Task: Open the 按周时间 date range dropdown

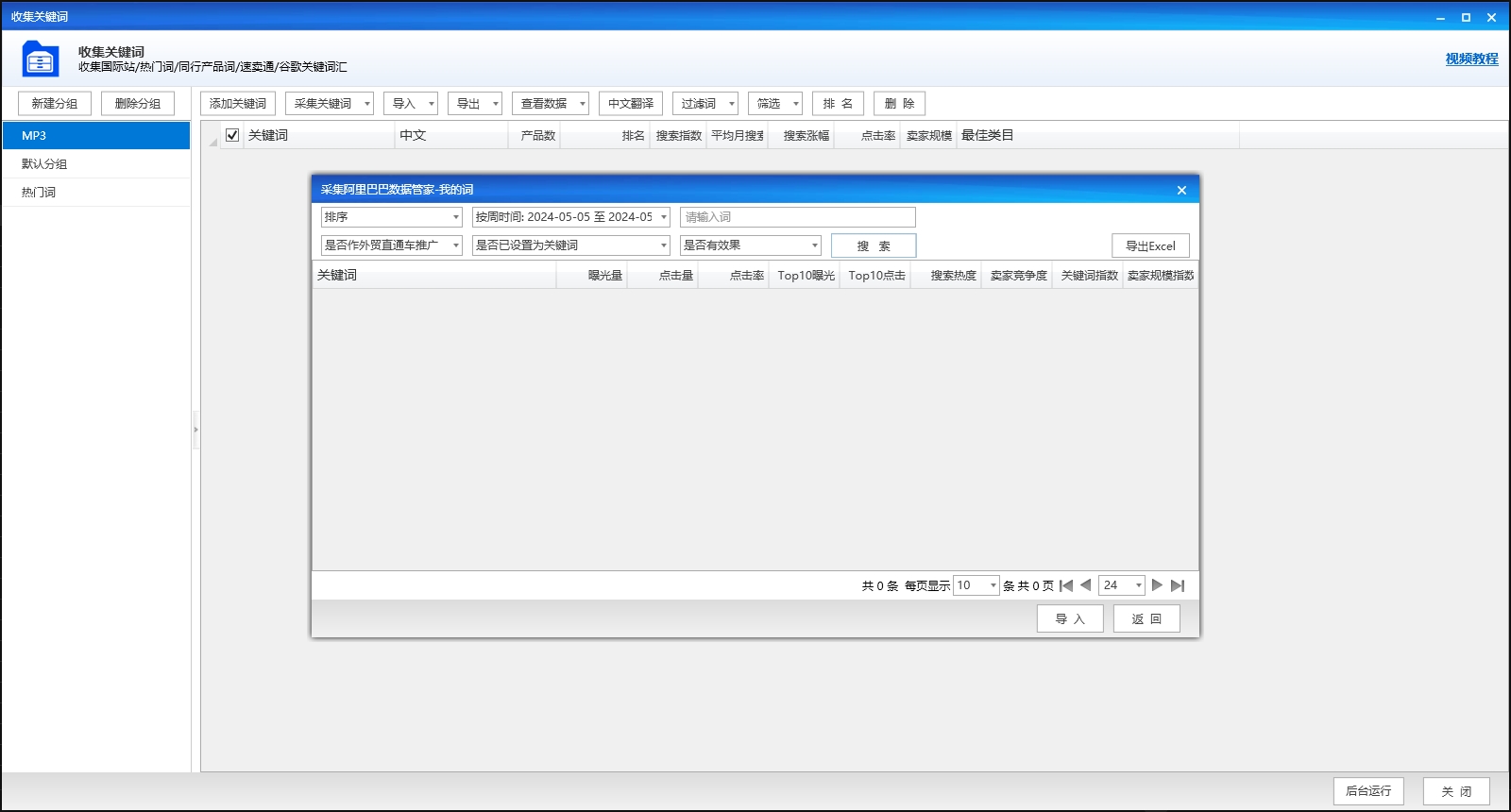Action: [x=571, y=217]
